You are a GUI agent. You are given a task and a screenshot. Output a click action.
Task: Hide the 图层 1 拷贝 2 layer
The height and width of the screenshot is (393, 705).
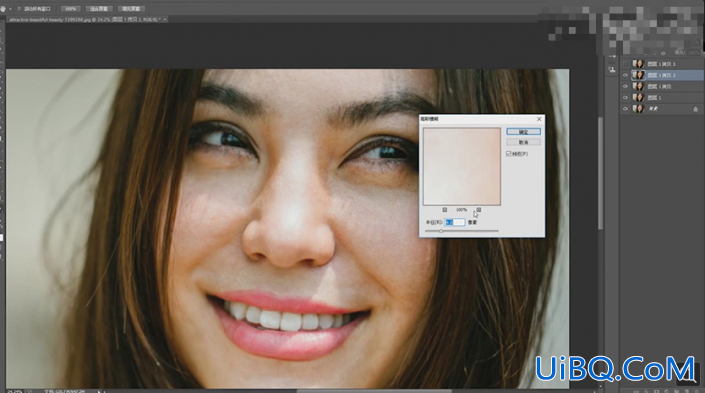click(625, 75)
